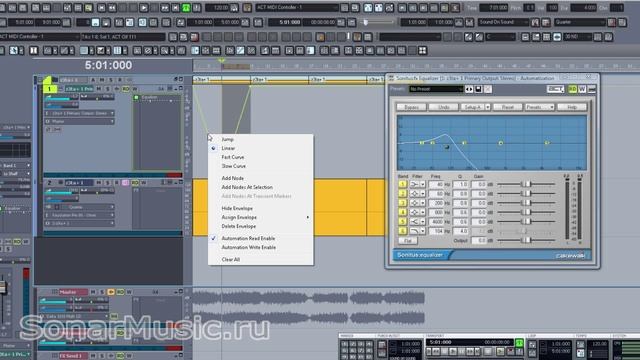Viewport: 640px width, 360px height.
Task: Click the Bypass button in Equalizer
Action: pyautogui.click(x=411, y=107)
